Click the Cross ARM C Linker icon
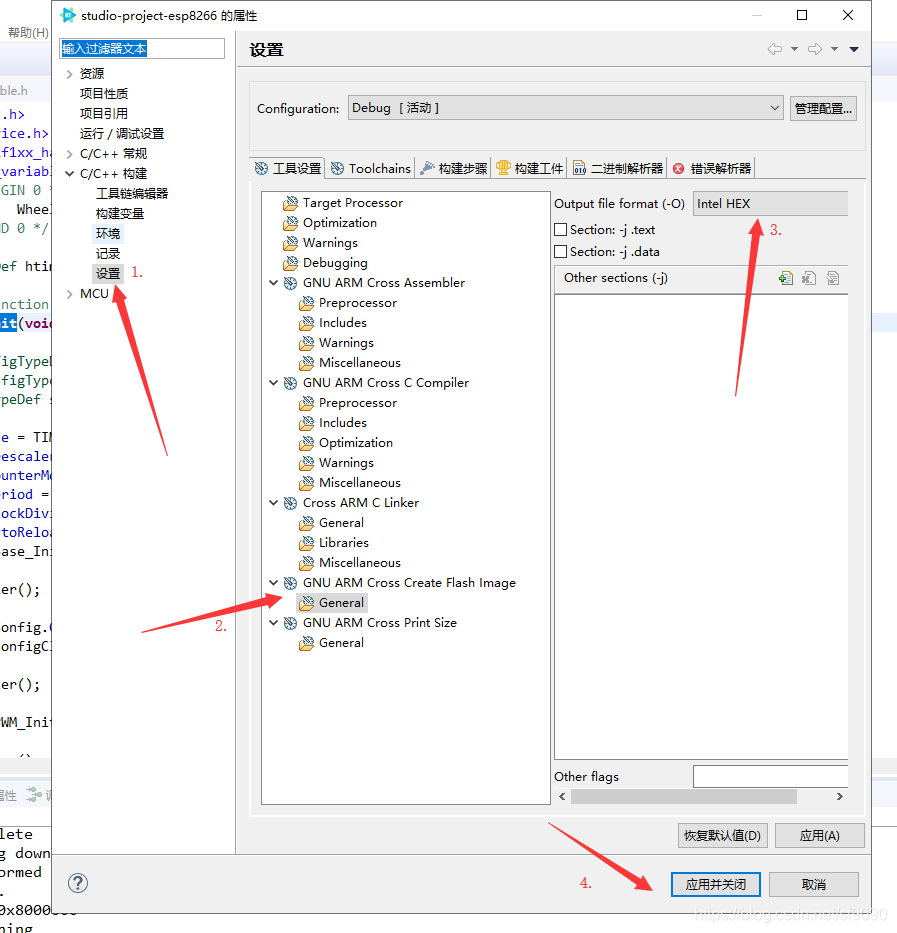897x933 pixels. click(x=290, y=503)
